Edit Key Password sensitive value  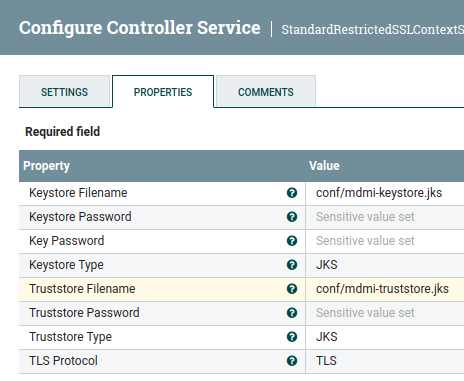[x=365, y=241]
